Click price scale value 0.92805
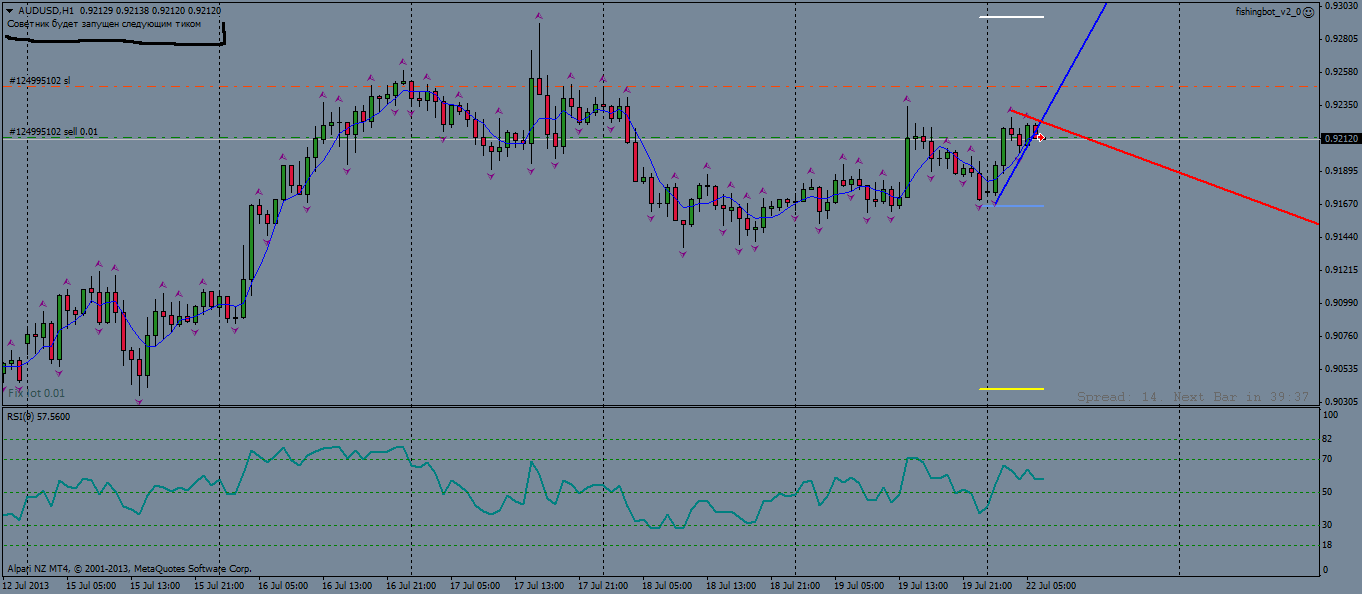This screenshot has width=1362, height=594. 1341,39
